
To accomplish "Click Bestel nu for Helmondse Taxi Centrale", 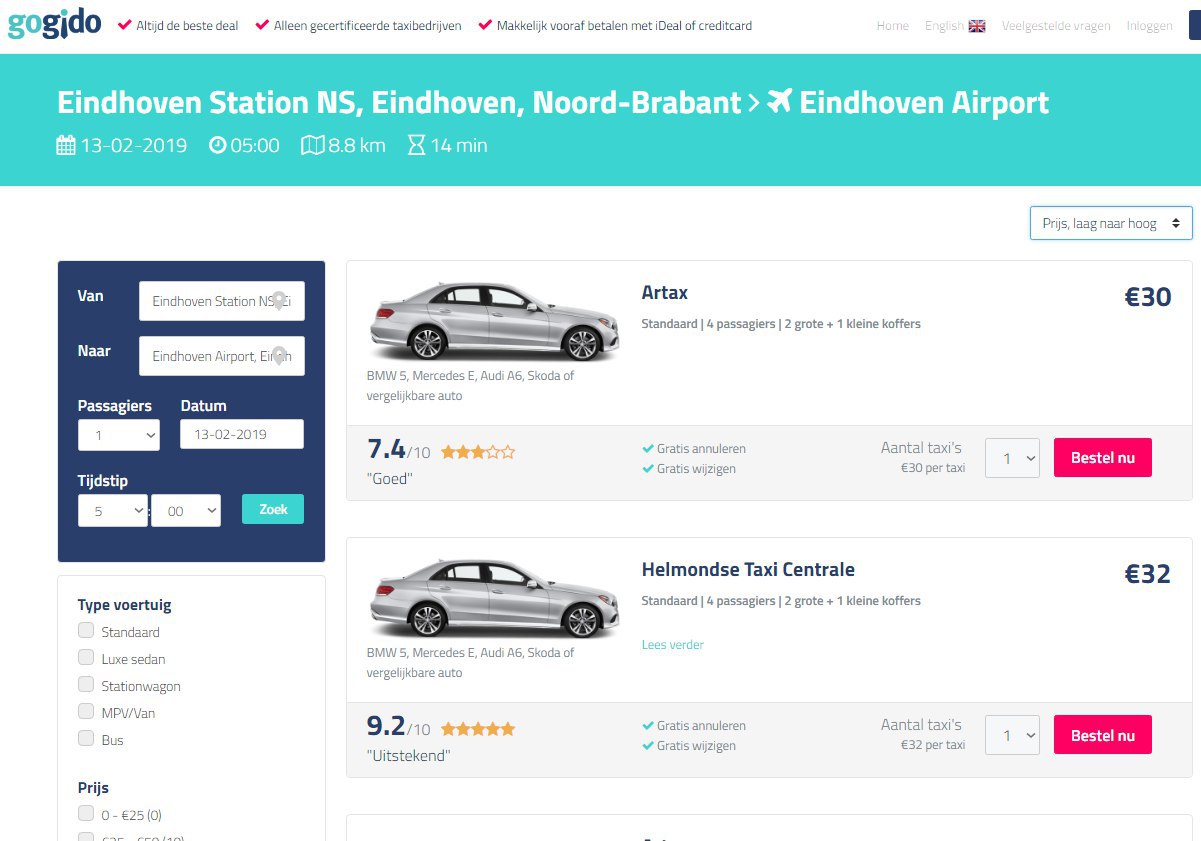I will click(1102, 735).
